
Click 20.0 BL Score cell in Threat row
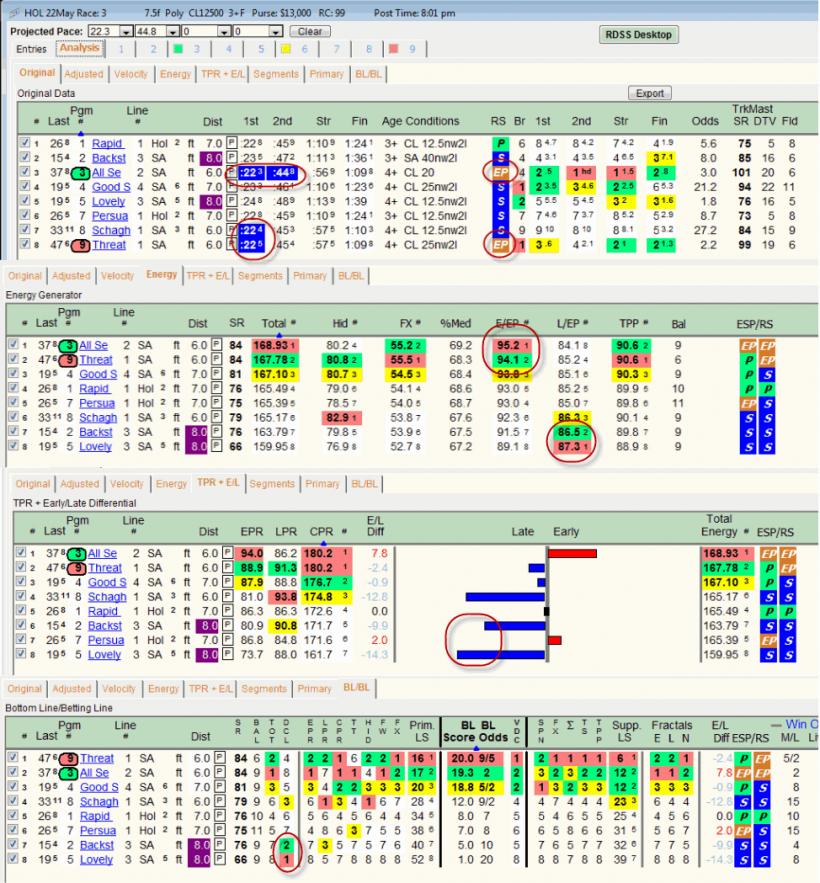coord(462,758)
